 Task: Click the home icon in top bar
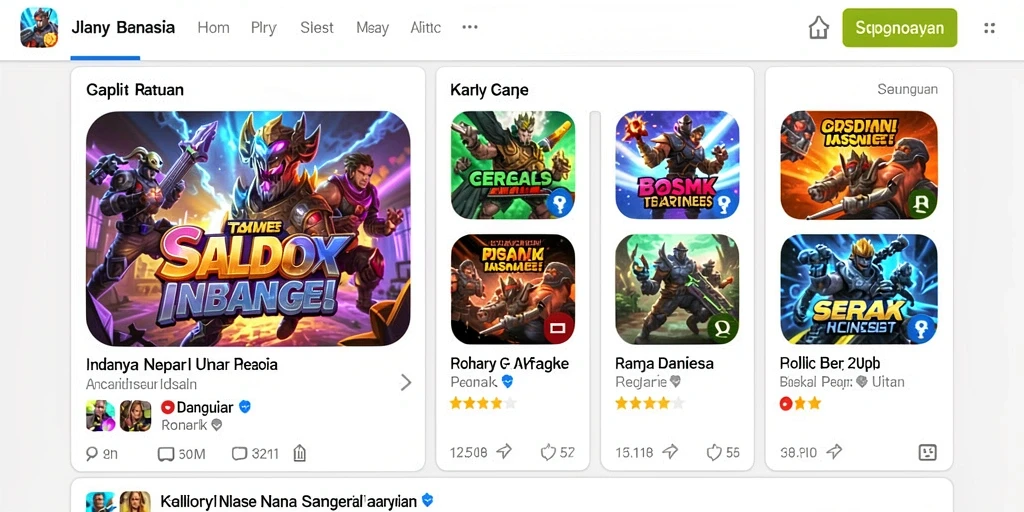click(x=818, y=28)
